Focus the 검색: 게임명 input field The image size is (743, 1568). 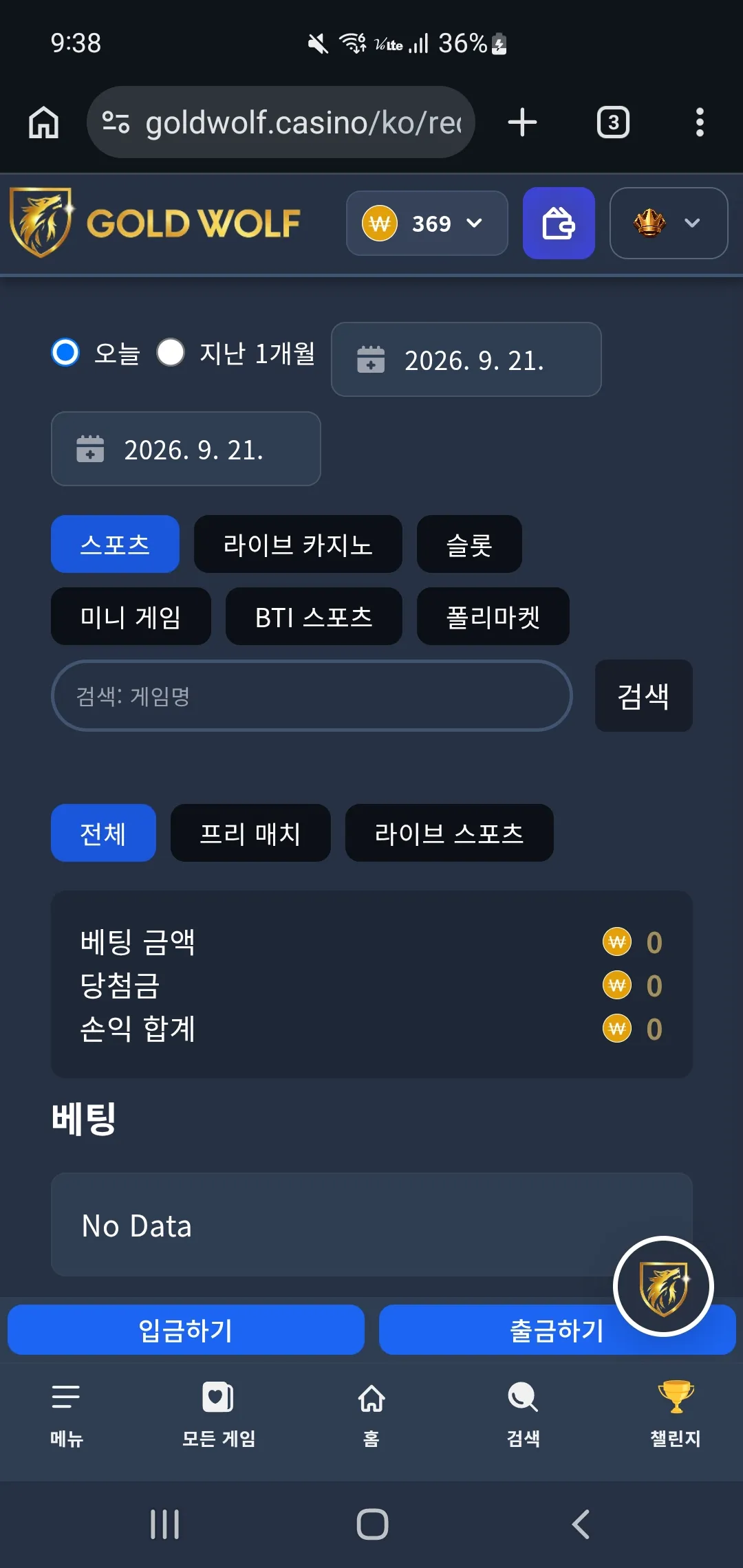coord(312,695)
